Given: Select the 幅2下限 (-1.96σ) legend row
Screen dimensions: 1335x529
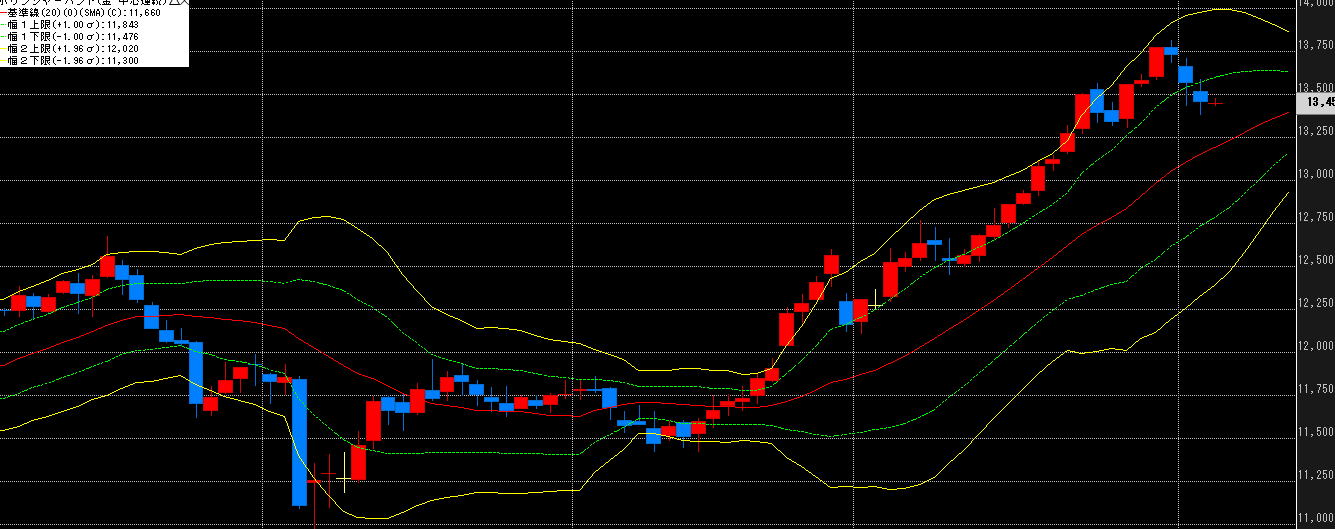Looking at the screenshot, I should coord(69,61).
